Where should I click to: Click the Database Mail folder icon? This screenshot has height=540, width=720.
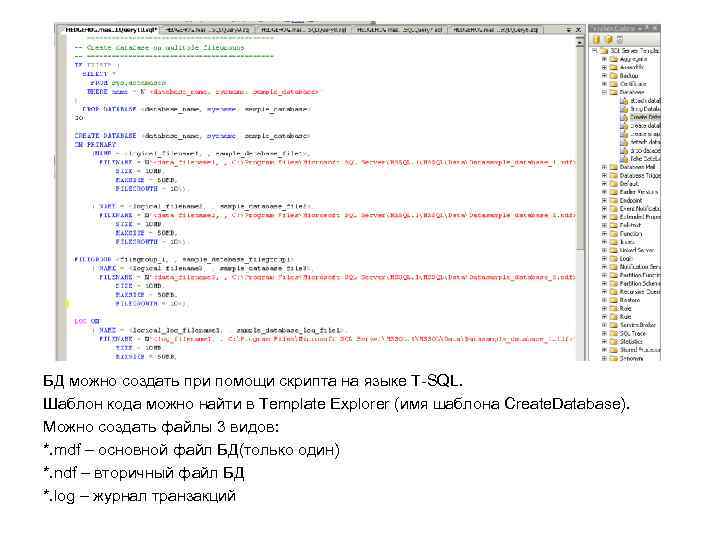(613, 167)
